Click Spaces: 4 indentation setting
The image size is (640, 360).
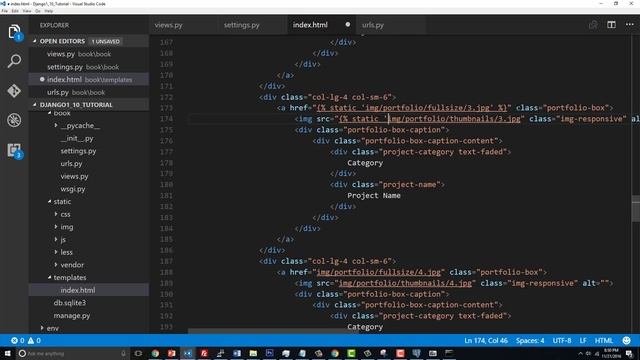click(530, 340)
